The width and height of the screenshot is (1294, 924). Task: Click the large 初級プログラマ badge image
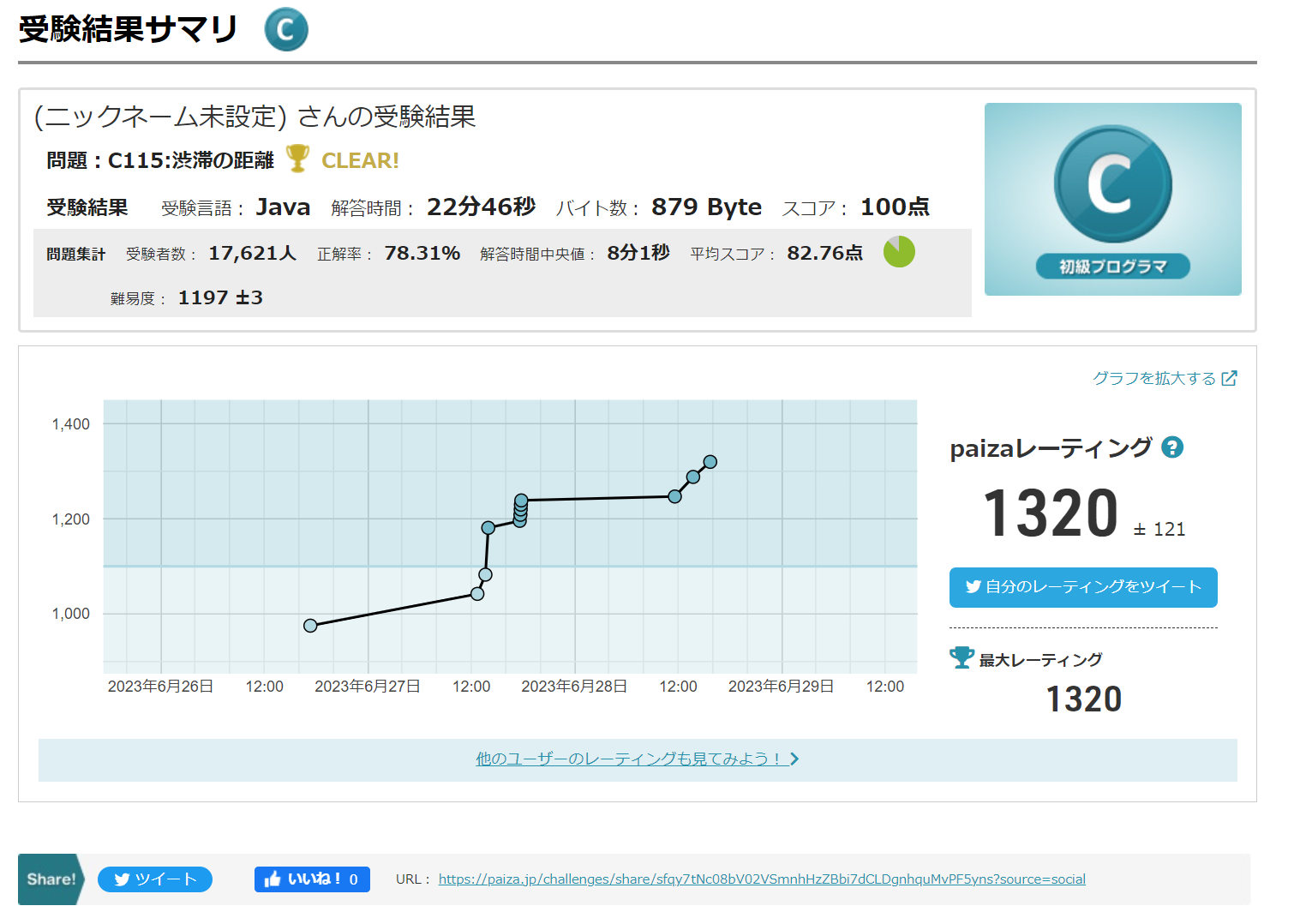click(1112, 199)
